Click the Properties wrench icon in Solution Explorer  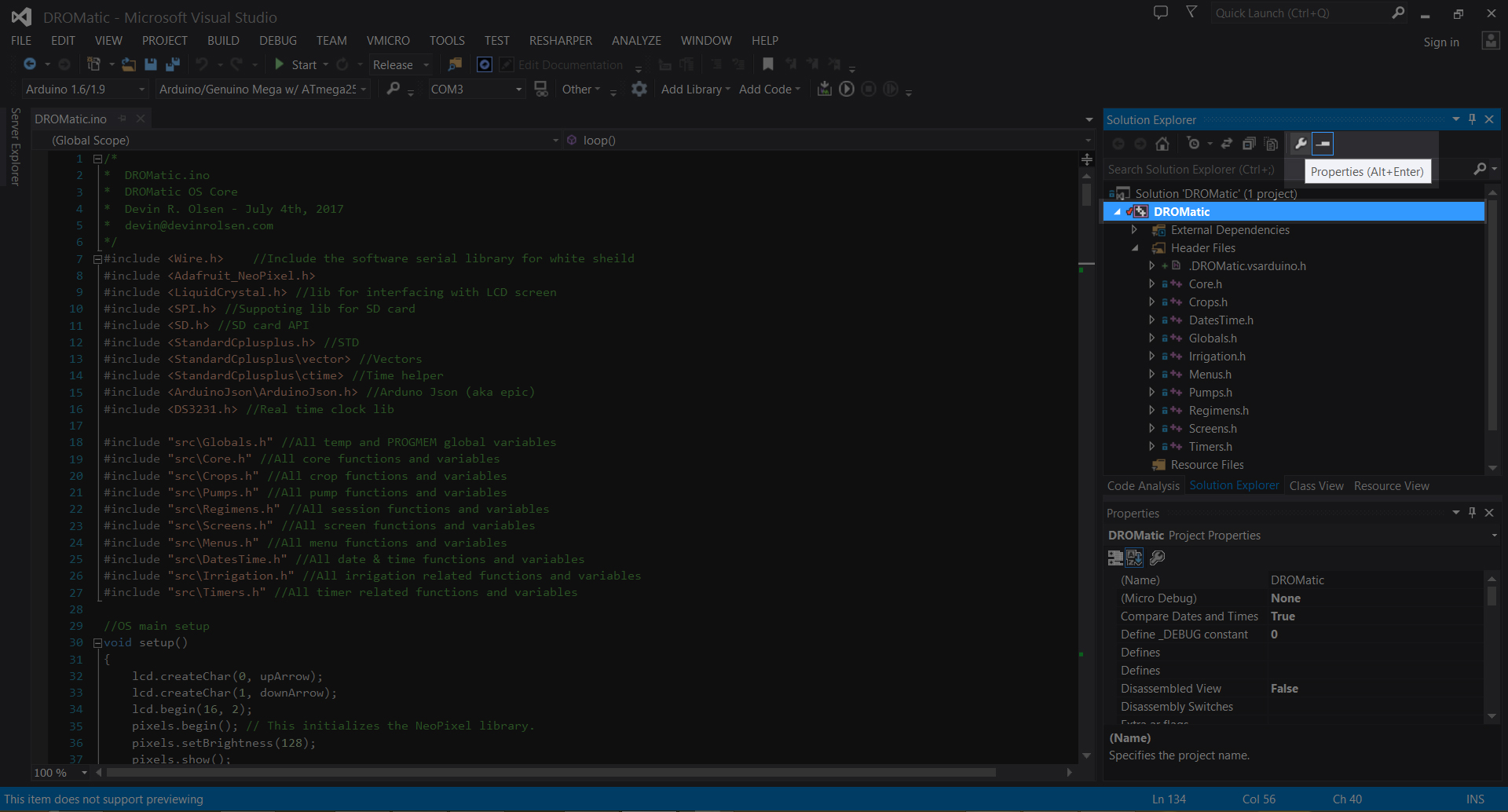click(1301, 144)
